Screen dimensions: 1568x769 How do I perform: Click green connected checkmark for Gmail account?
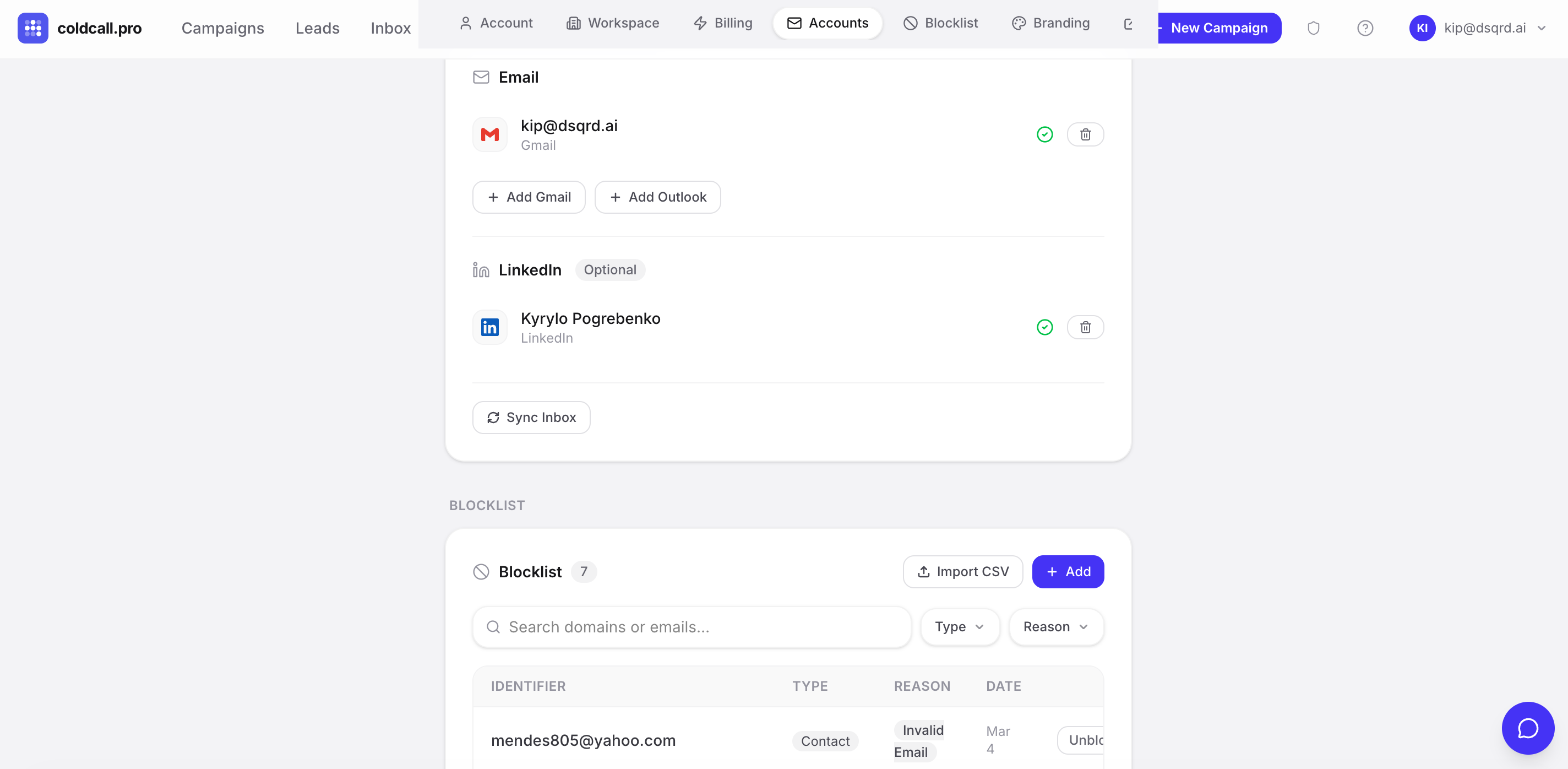click(1044, 134)
